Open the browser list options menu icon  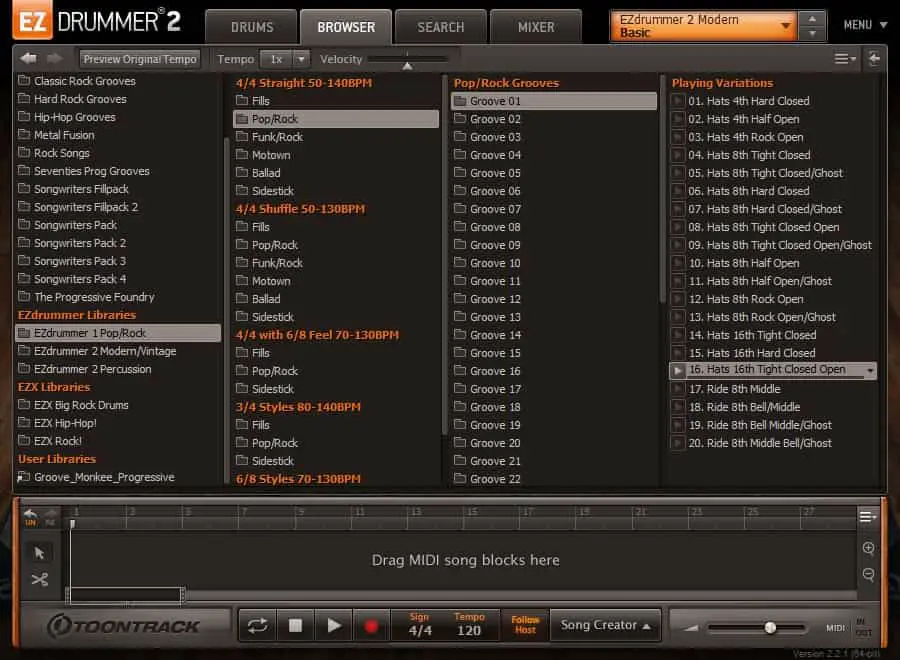pyautogui.click(x=845, y=59)
